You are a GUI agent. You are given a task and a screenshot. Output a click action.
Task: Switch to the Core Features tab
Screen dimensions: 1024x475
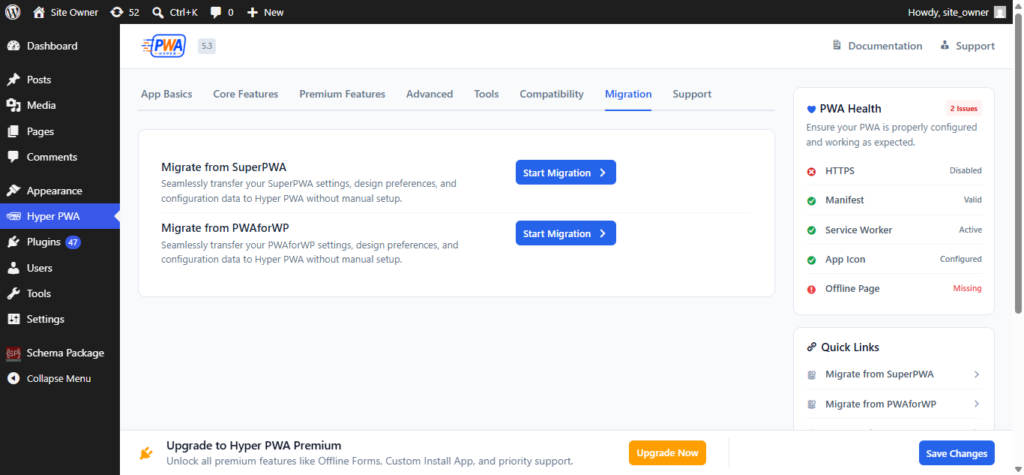pyautogui.click(x=246, y=94)
